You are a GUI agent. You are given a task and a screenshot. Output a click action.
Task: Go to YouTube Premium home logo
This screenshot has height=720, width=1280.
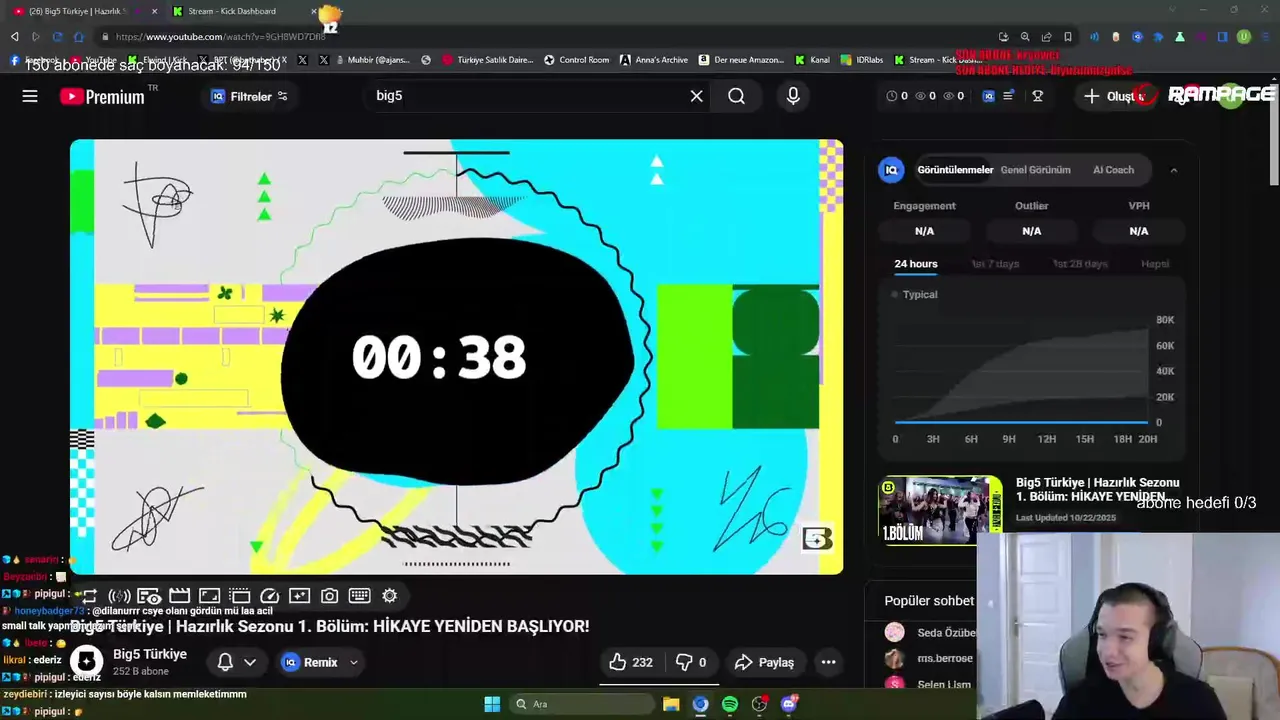[x=102, y=97]
